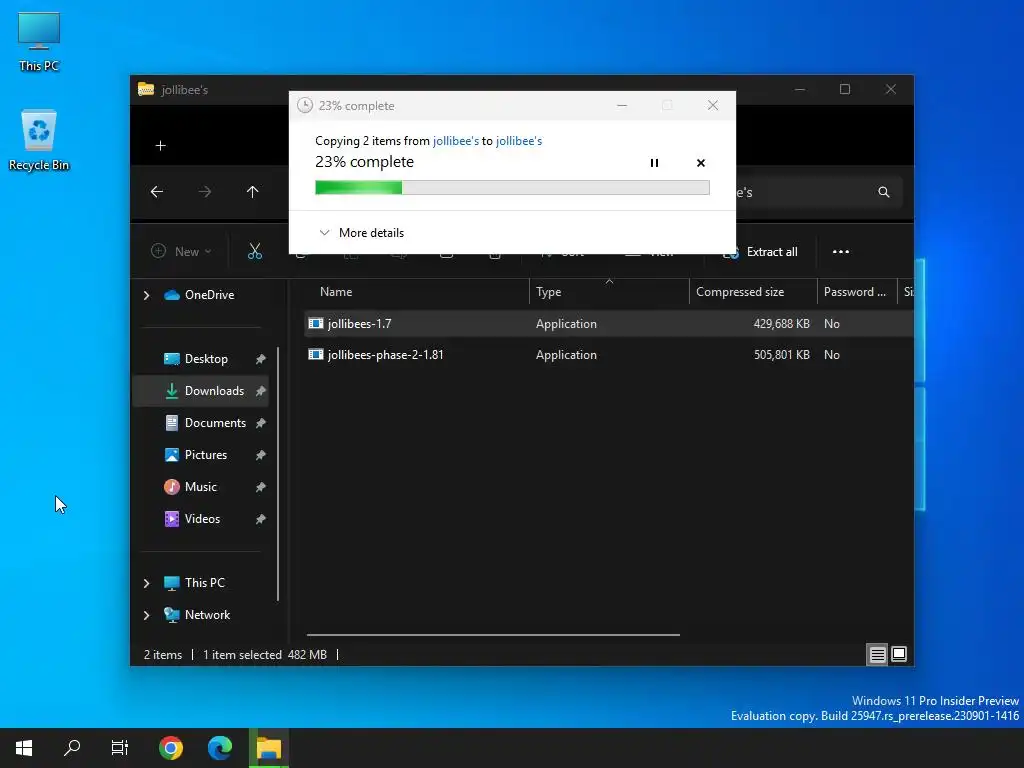This screenshot has width=1024, height=768.
Task: Unpin Desktop using its pin icon
Action: [x=261, y=359]
